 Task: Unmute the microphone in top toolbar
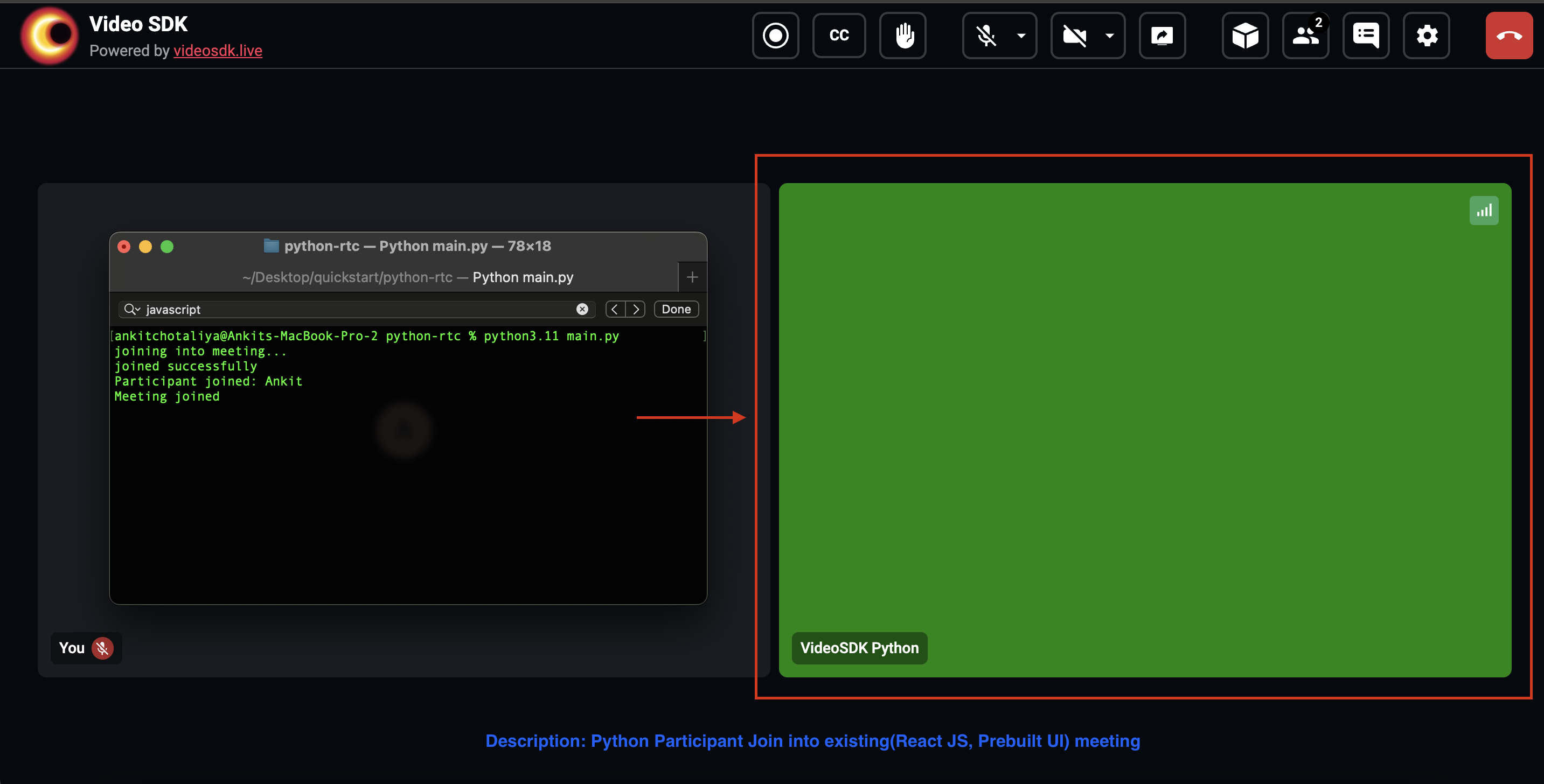click(x=986, y=36)
